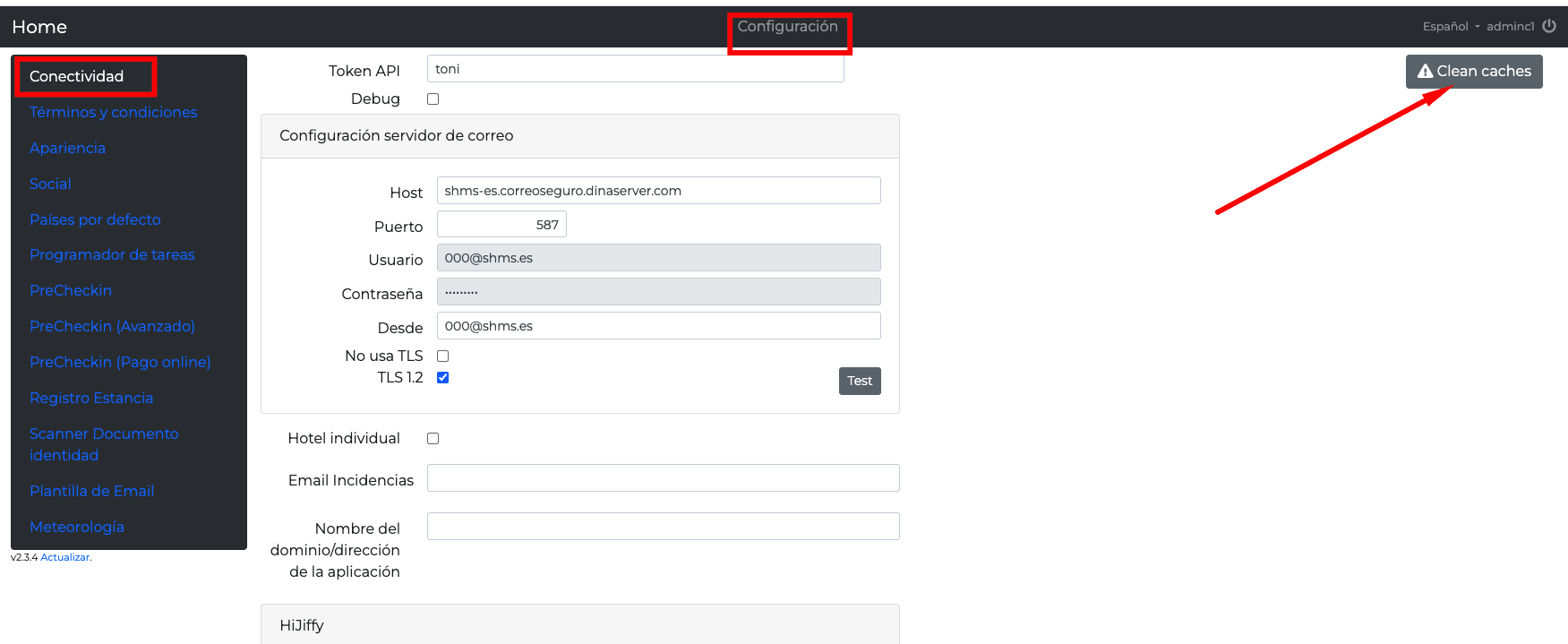Image resolution: width=1568 pixels, height=644 pixels.
Task: Click the Puerto number field
Action: tap(501, 225)
